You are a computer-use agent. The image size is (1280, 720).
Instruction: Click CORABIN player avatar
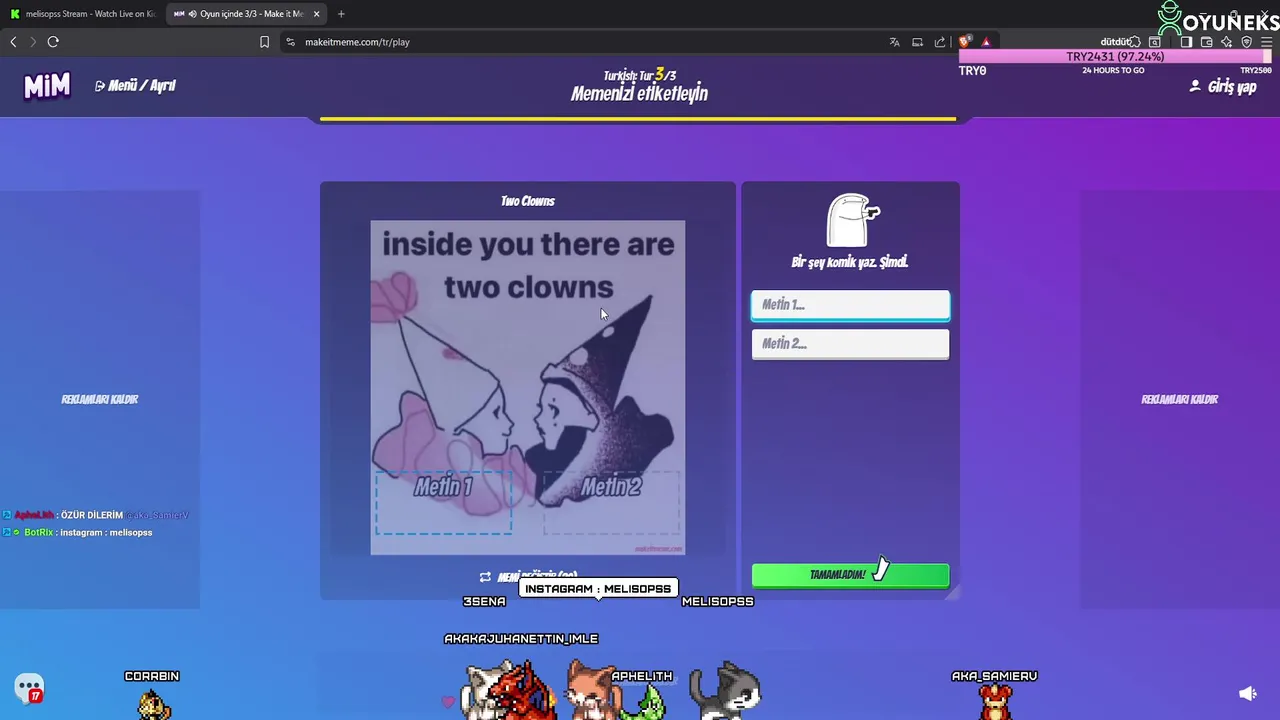153,705
